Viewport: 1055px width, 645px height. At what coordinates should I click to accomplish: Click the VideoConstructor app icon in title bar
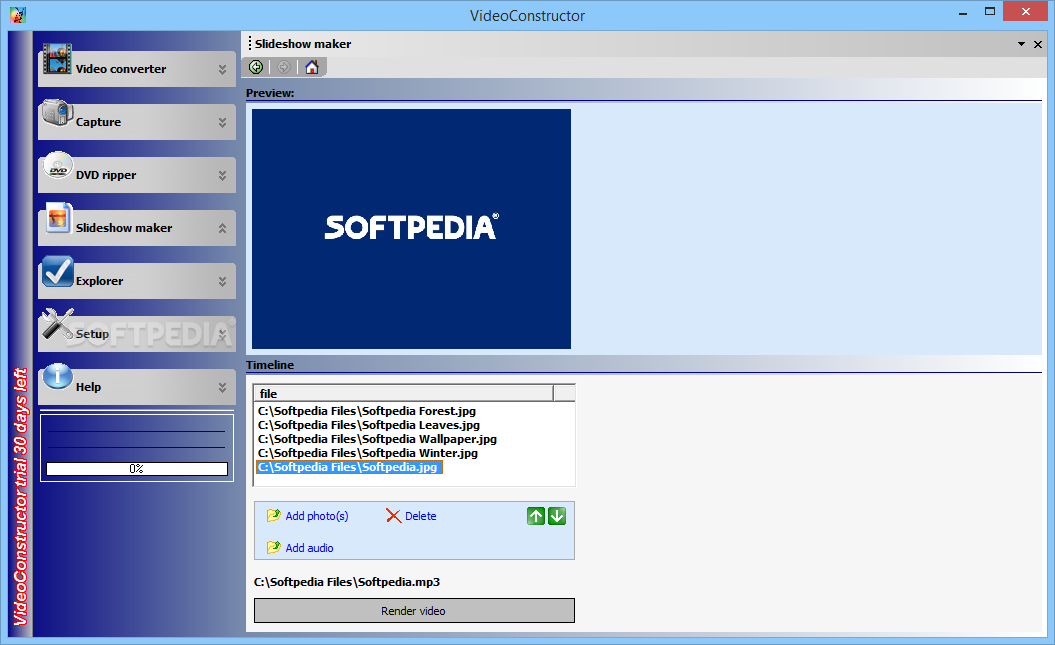coord(18,14)
